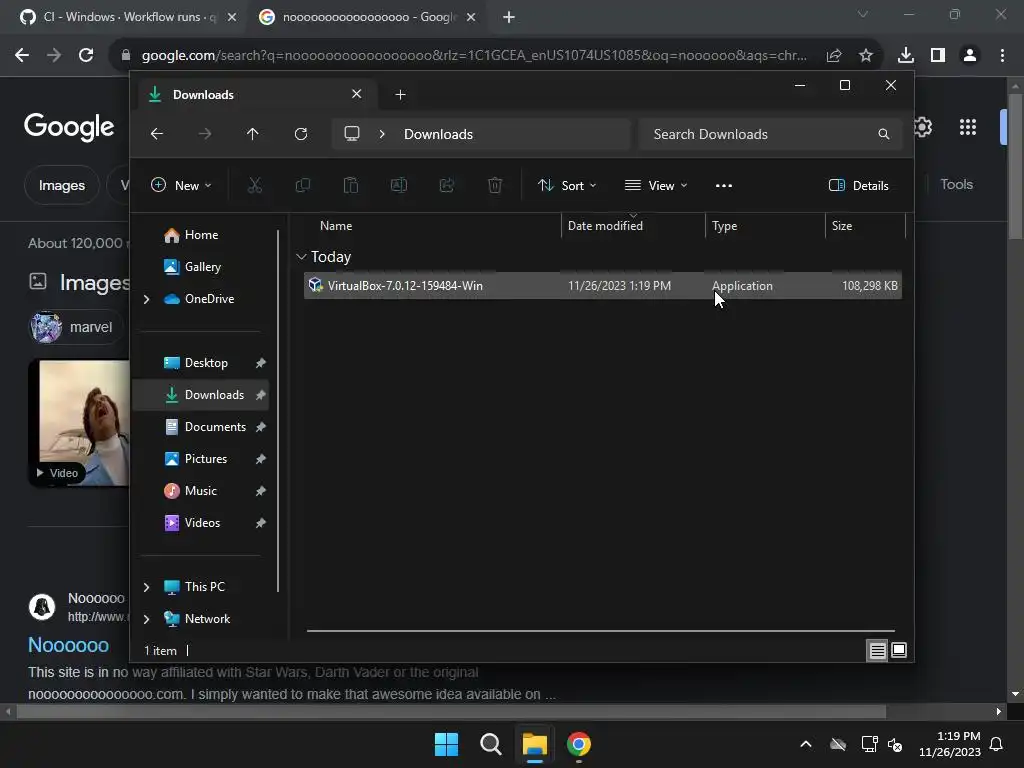Show hidden system tray icons
Viewport: 1024px width, 768px height.
[x=806, y=744]
